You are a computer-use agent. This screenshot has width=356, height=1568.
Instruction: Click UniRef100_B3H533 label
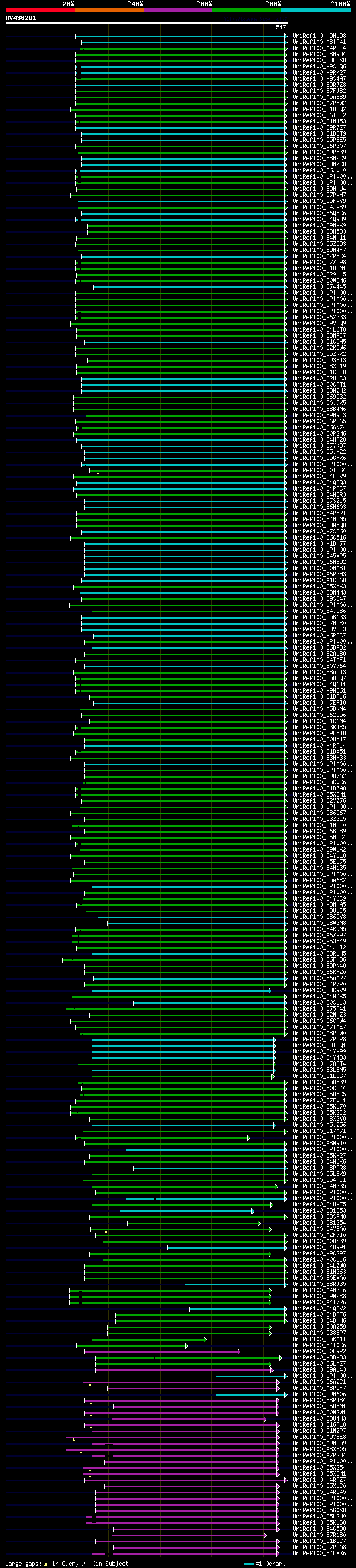tap(319, 231)
